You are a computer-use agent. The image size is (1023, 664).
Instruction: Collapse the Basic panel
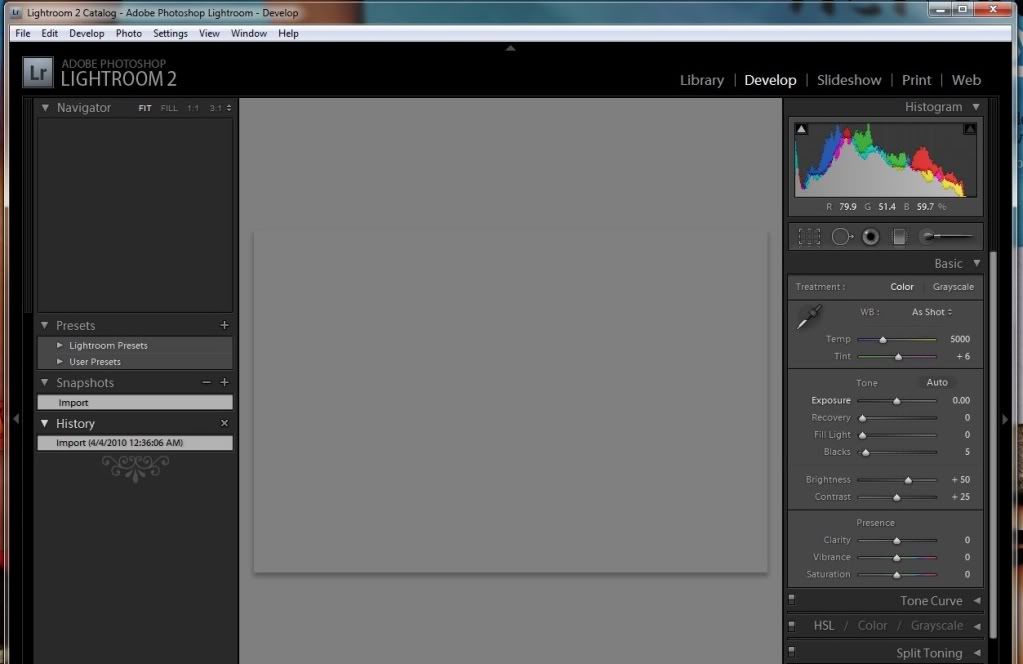coord(977,263)
